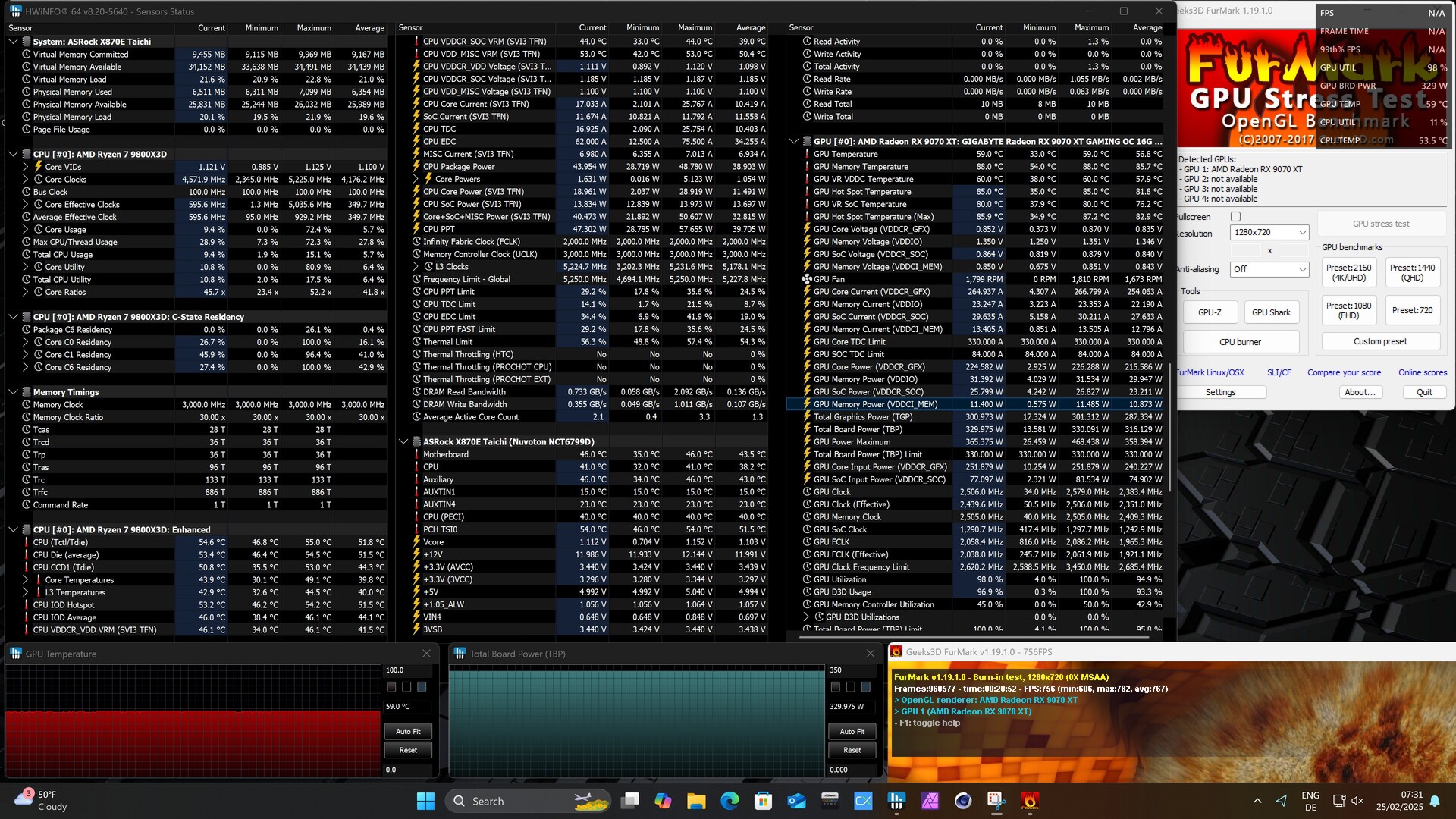Click Reset in Total Board Power graph
Viewport: 1456px width, 819px height.
(x=852, y=750)
